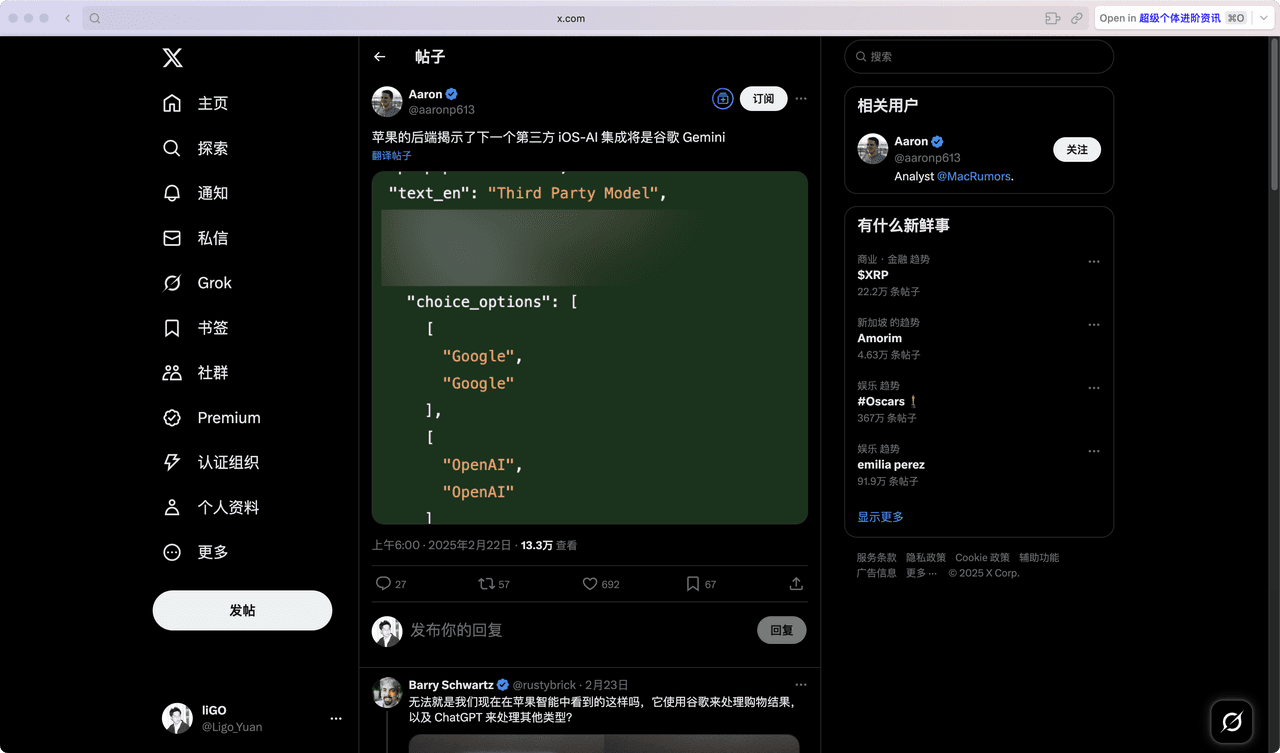Click the 显示更多 show more link
Viewport: 1280px width, 753px height.
(x=880, y=517)
